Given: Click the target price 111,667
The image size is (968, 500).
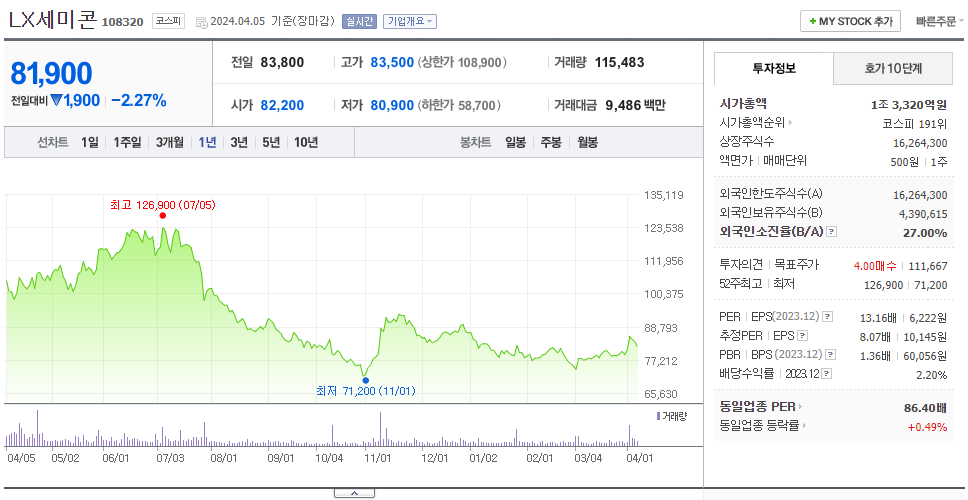Looking at the screenshot, I should coord(928,266).
